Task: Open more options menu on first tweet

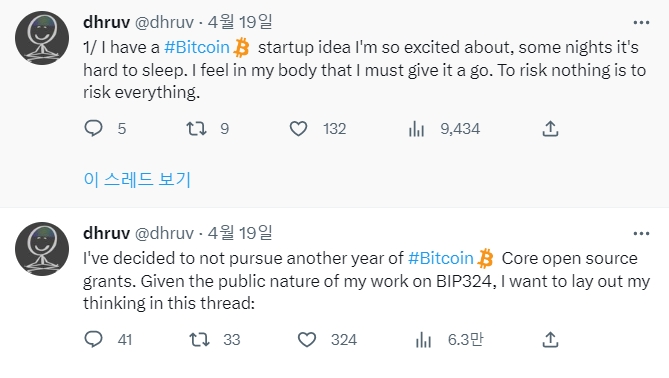Action: (641, 23)
